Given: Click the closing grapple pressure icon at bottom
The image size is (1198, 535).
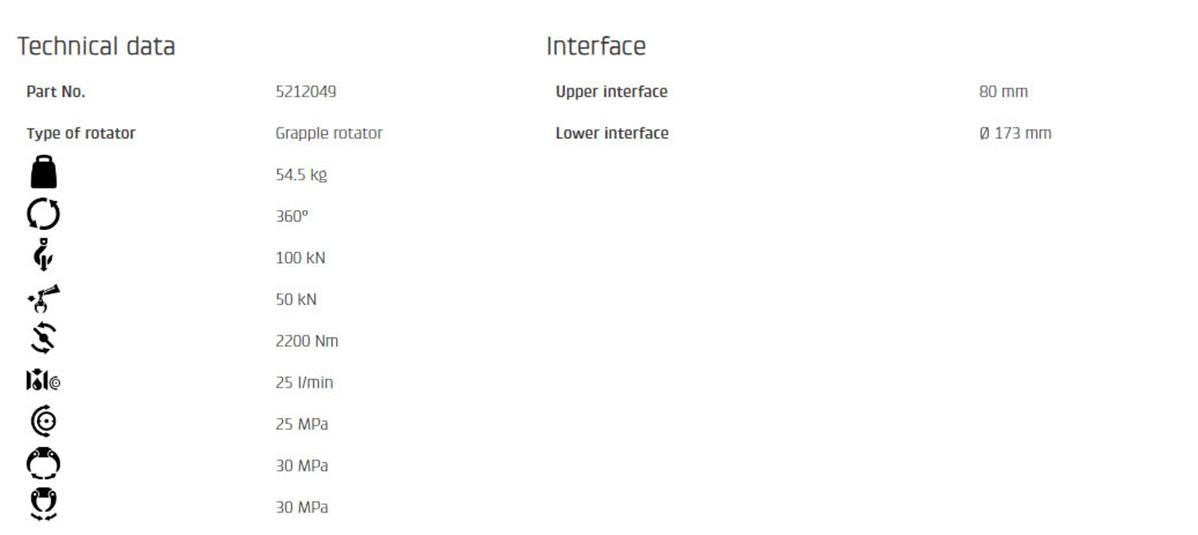Looking at the screenshot, I should 44,505.
